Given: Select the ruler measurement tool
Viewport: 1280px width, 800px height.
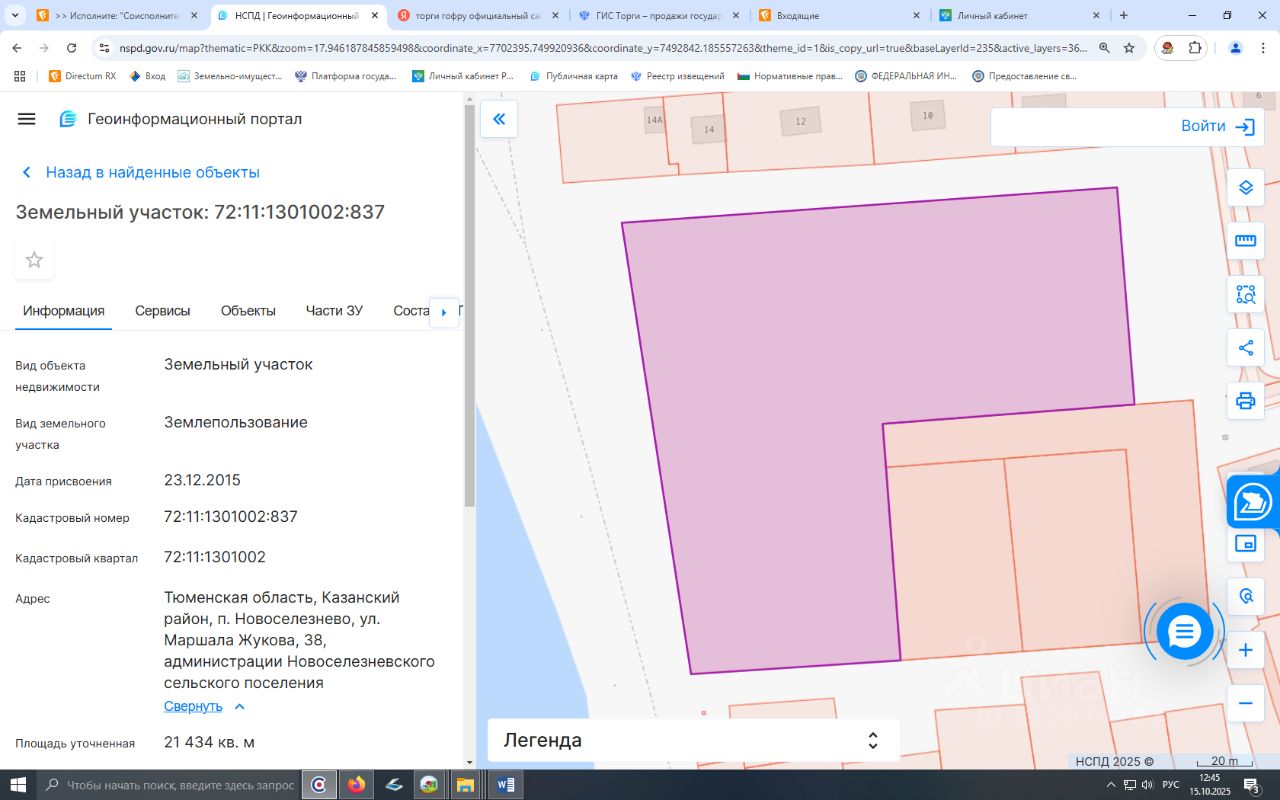Looking at the screenshot, I should tap(1245, 241).
